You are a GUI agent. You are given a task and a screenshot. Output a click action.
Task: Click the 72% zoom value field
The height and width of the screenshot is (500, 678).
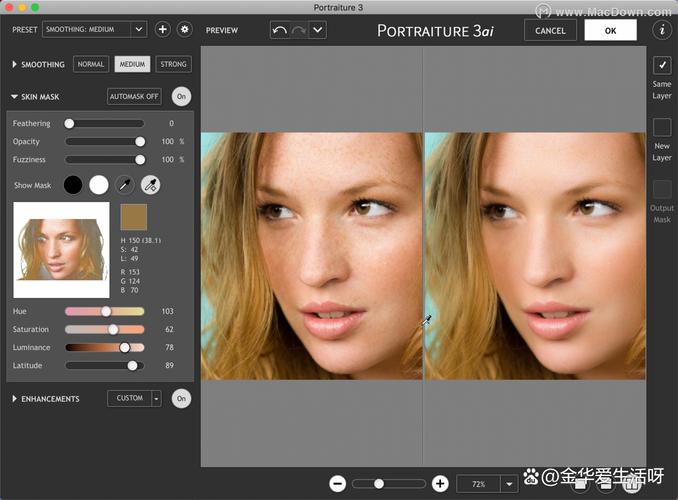click(x=479, y=484)
